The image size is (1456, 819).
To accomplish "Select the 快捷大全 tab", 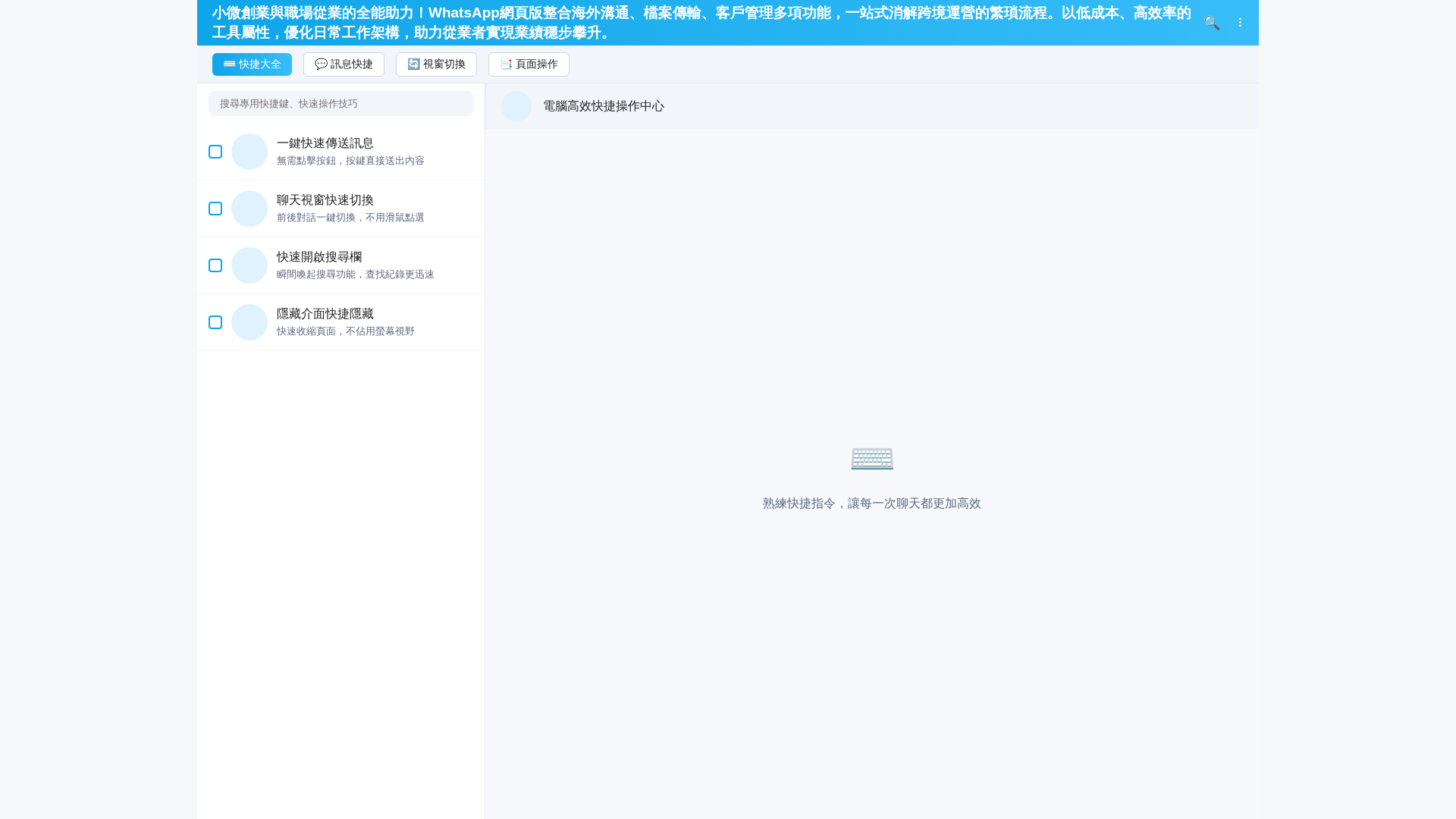I will point(252,64).
